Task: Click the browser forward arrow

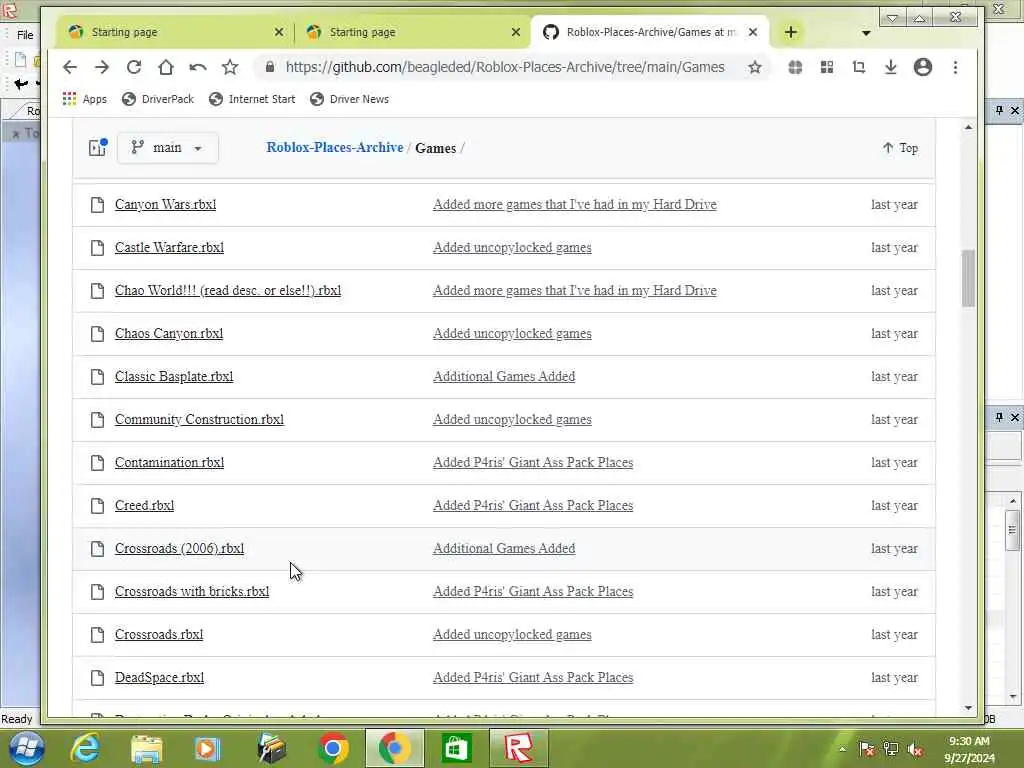Action: click(102, 67)
